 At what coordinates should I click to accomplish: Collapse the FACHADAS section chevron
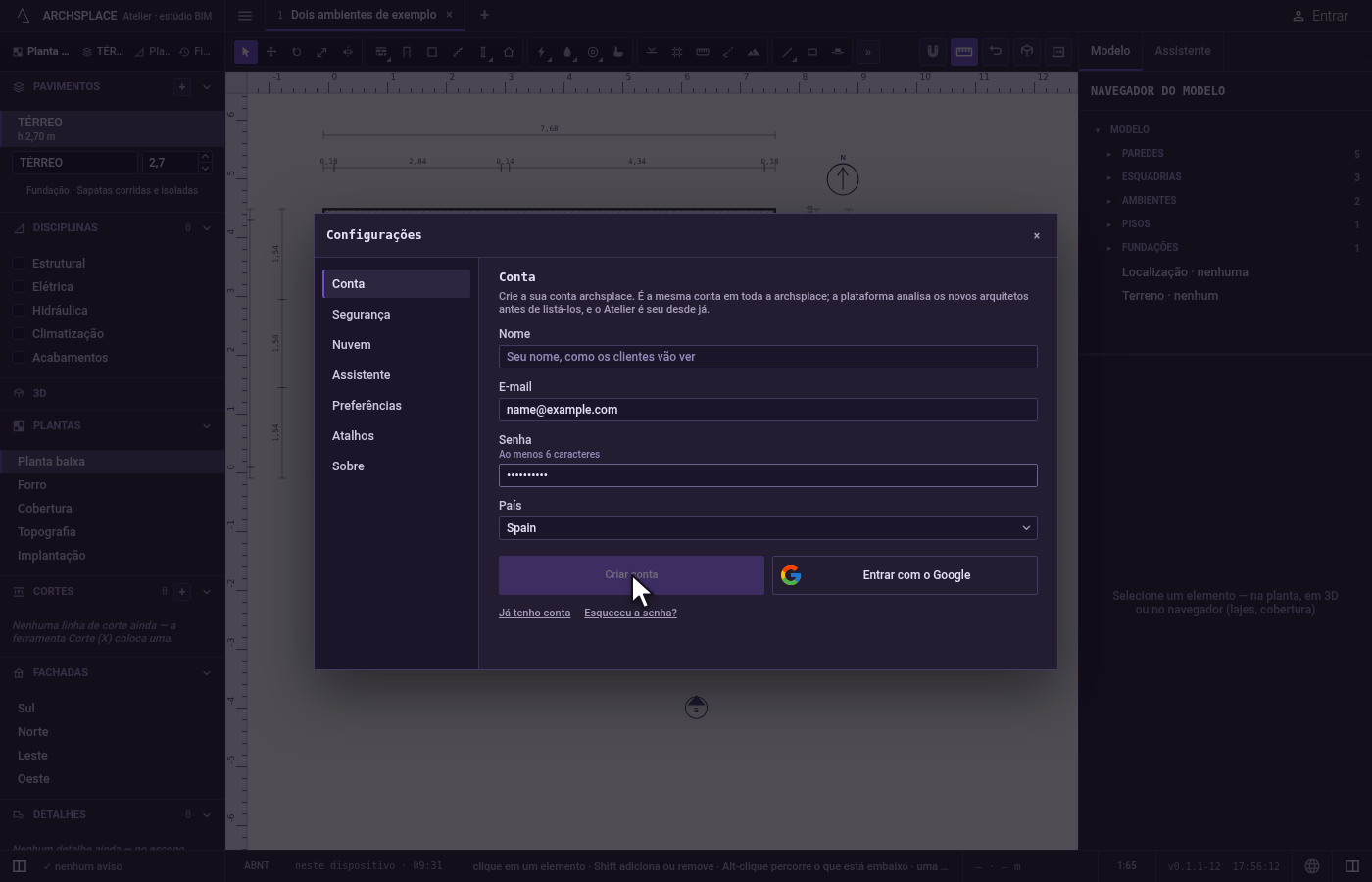coord(207,673)
